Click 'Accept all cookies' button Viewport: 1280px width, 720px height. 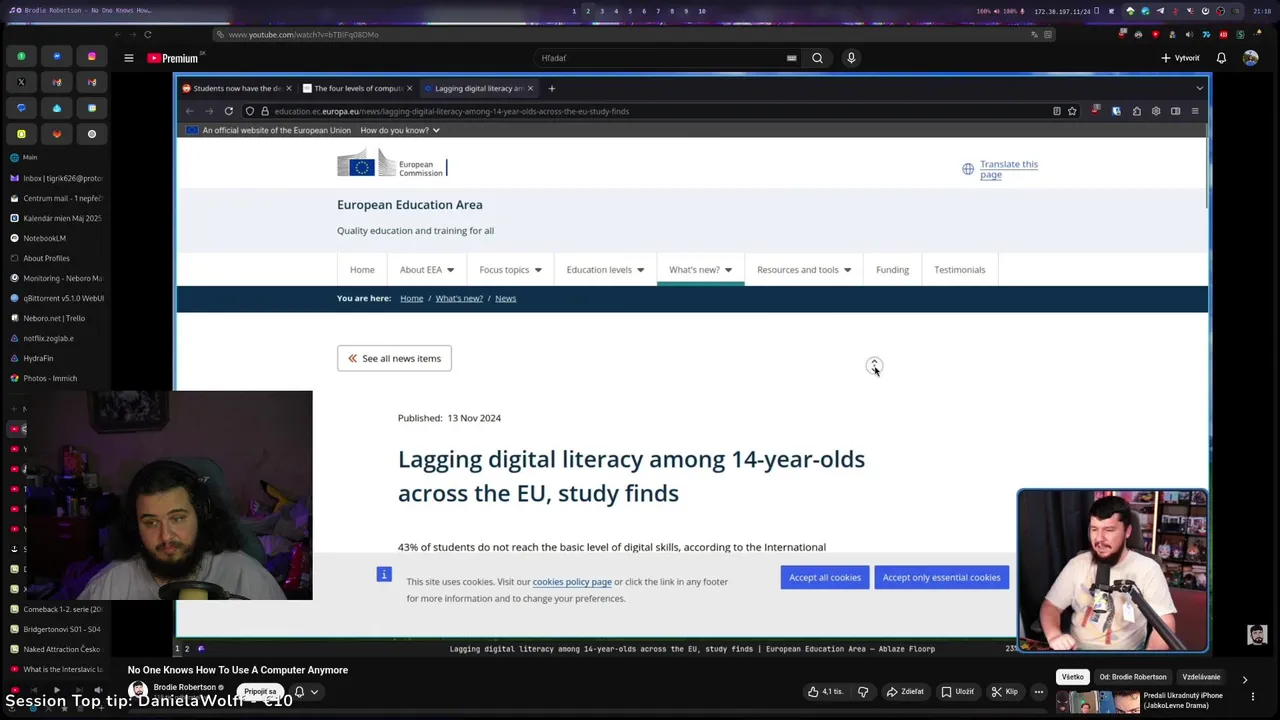pos(824,577)
